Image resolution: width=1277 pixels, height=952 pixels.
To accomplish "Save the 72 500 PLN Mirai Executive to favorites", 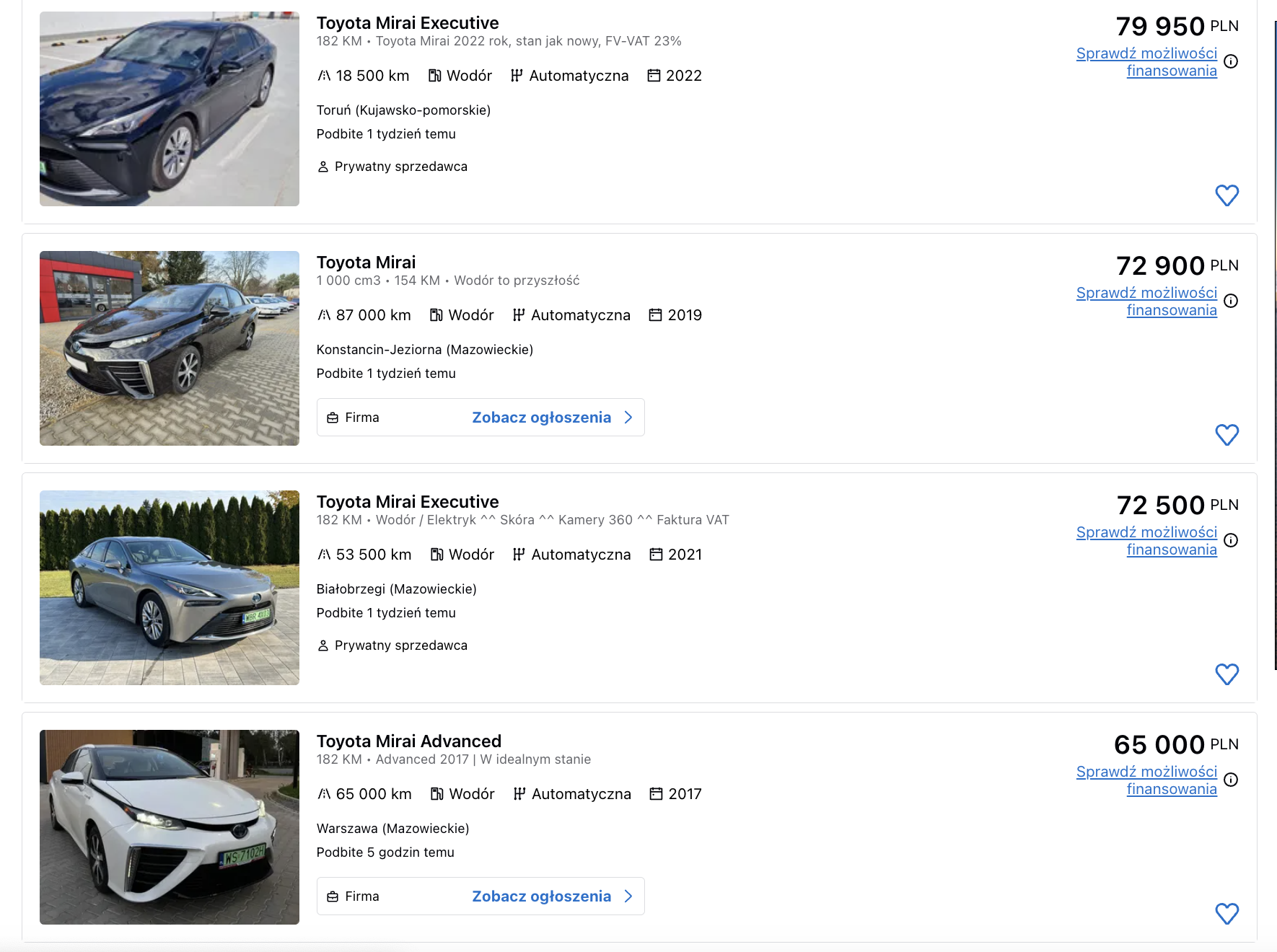I will tap(1226, 674).
